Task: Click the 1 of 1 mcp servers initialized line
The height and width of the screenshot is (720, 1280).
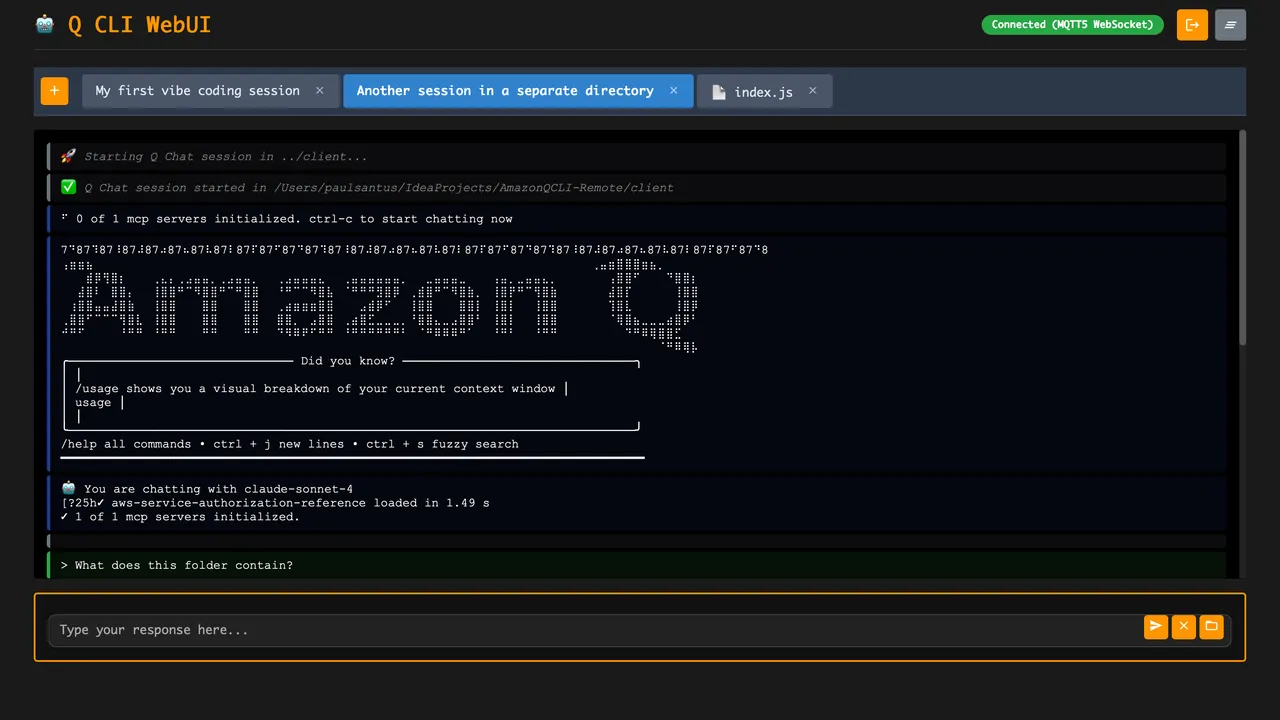Action: click(x=180, y=517)
